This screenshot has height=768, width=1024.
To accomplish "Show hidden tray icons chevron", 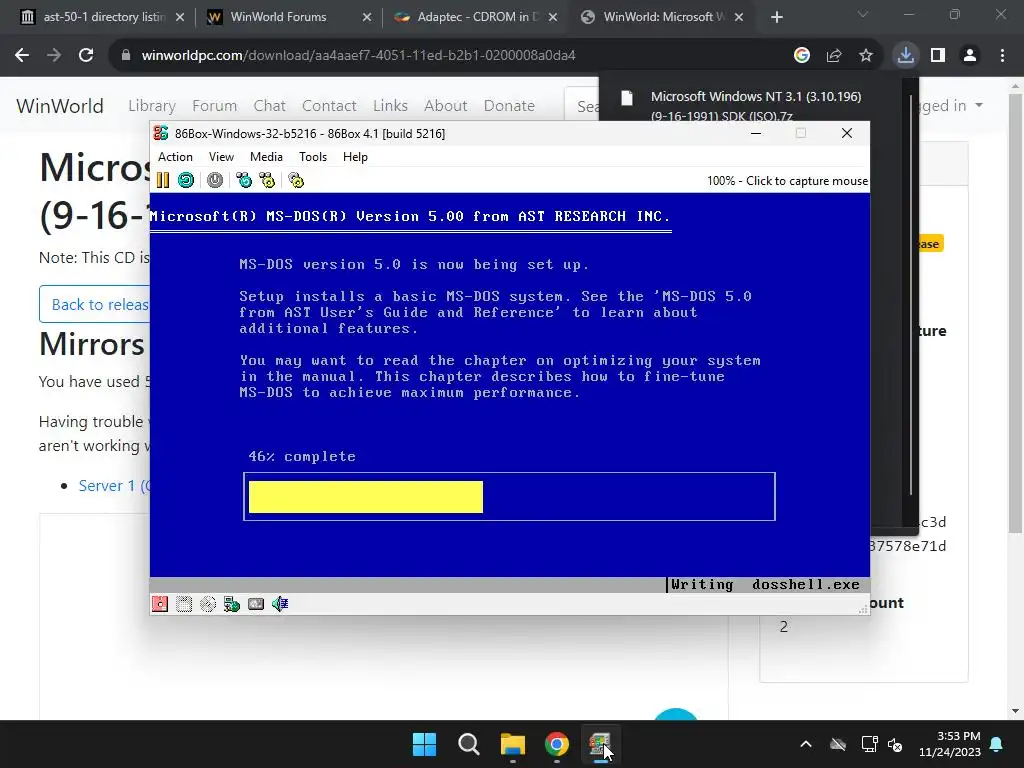I will click(x=806, y=744).
